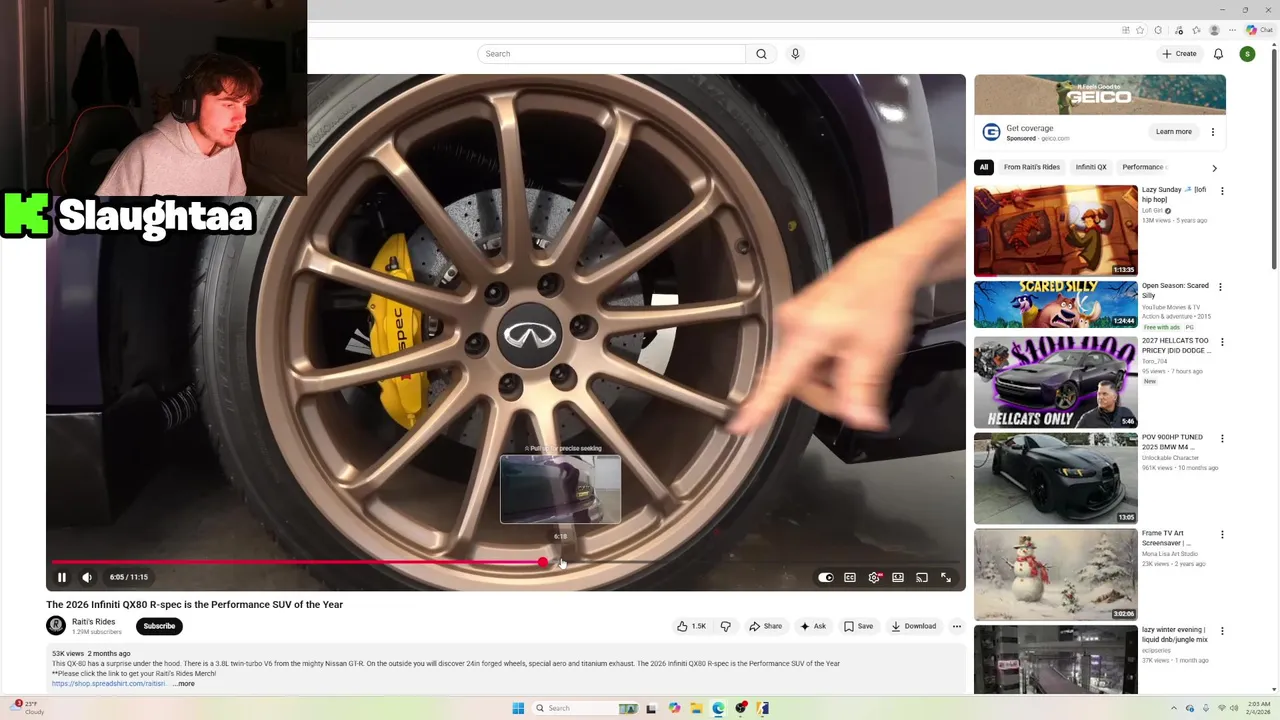Open browser profile icon
Screen dimensions: 1280x720
[1215, 30]
